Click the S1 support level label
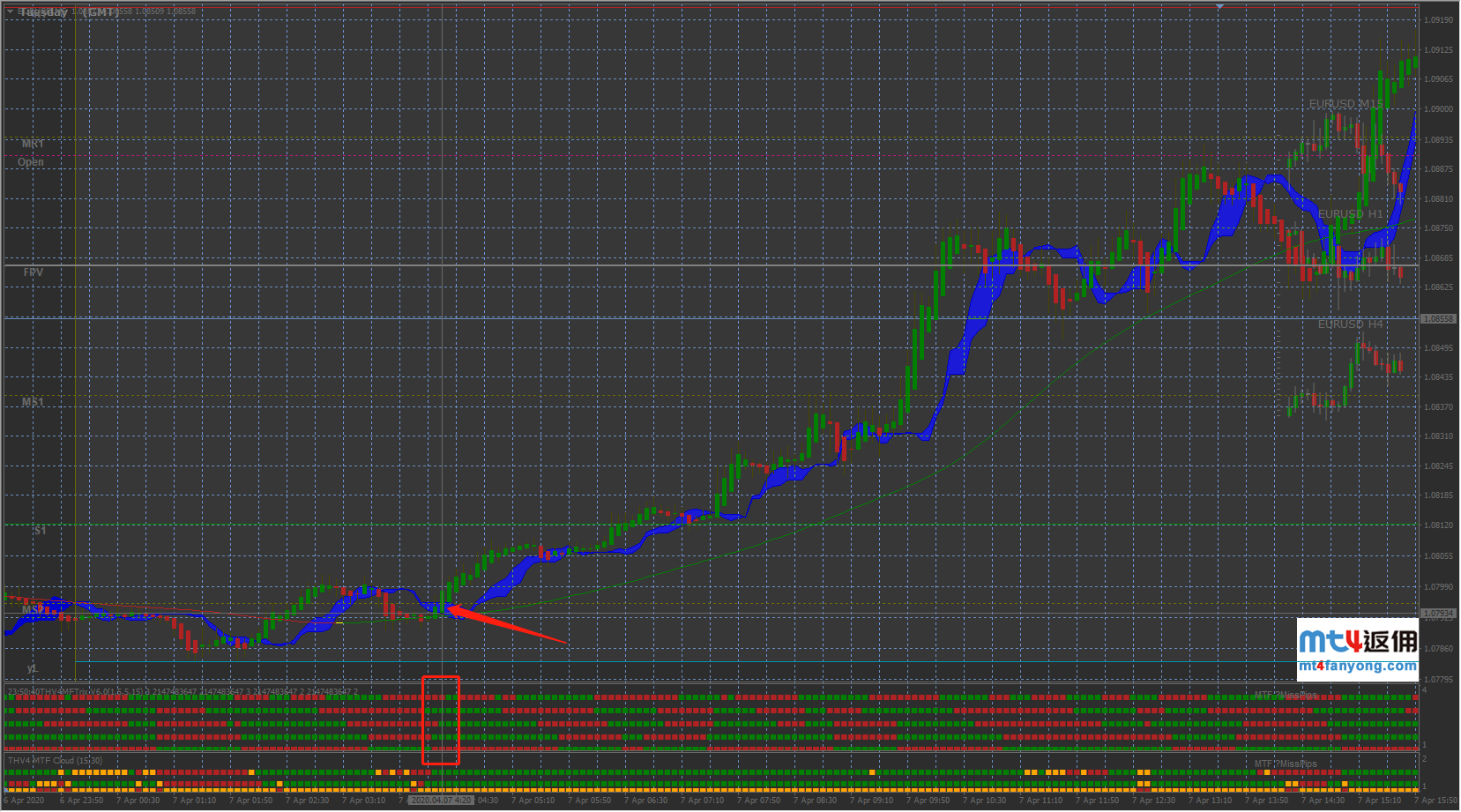Image resolution: width=1461 pixels, height=812 pixels. (40, 531)
